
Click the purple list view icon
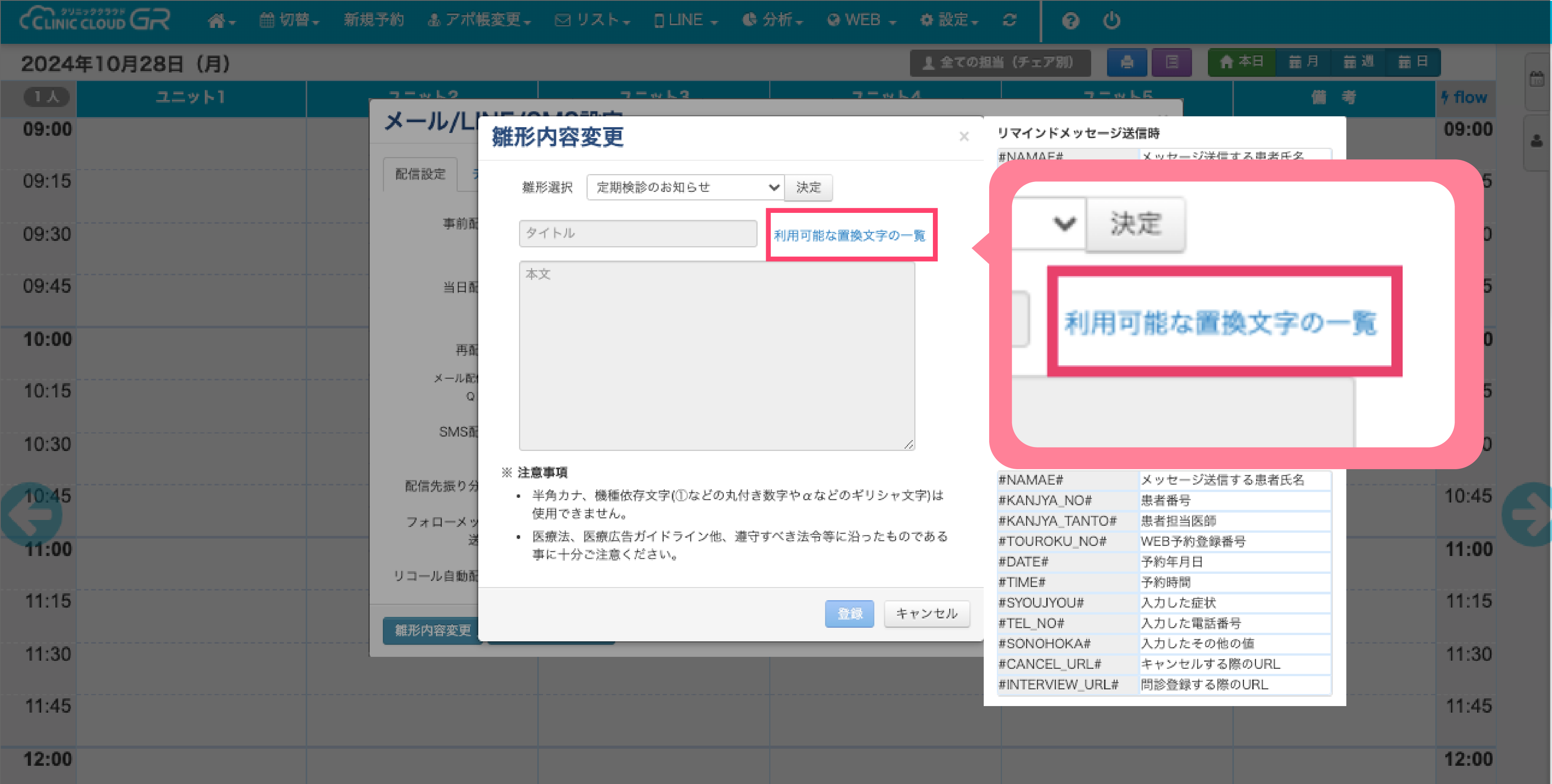pos(1171,62)
